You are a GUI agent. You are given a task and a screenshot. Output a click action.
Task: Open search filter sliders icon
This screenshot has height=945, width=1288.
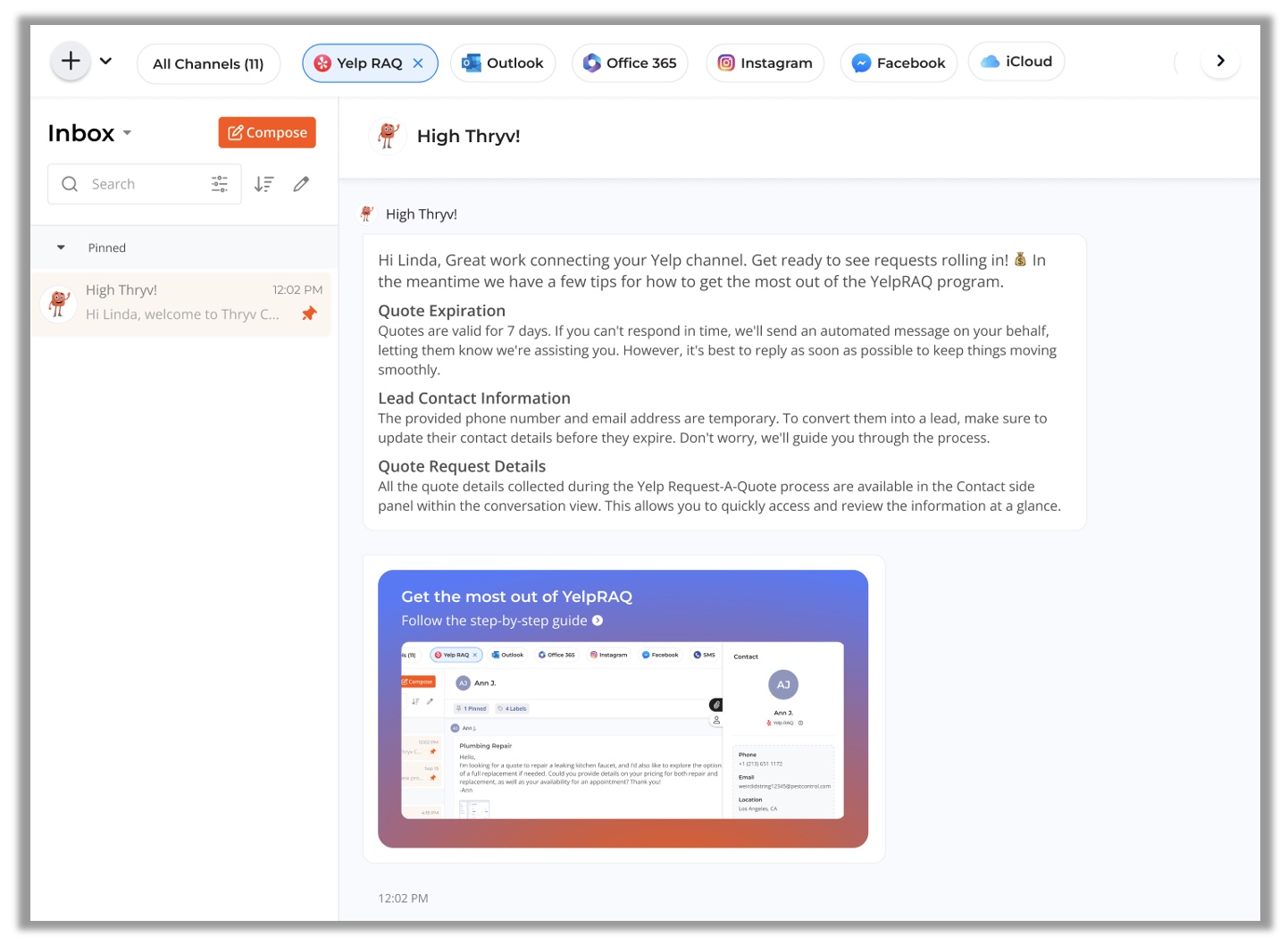coord(220,184)
